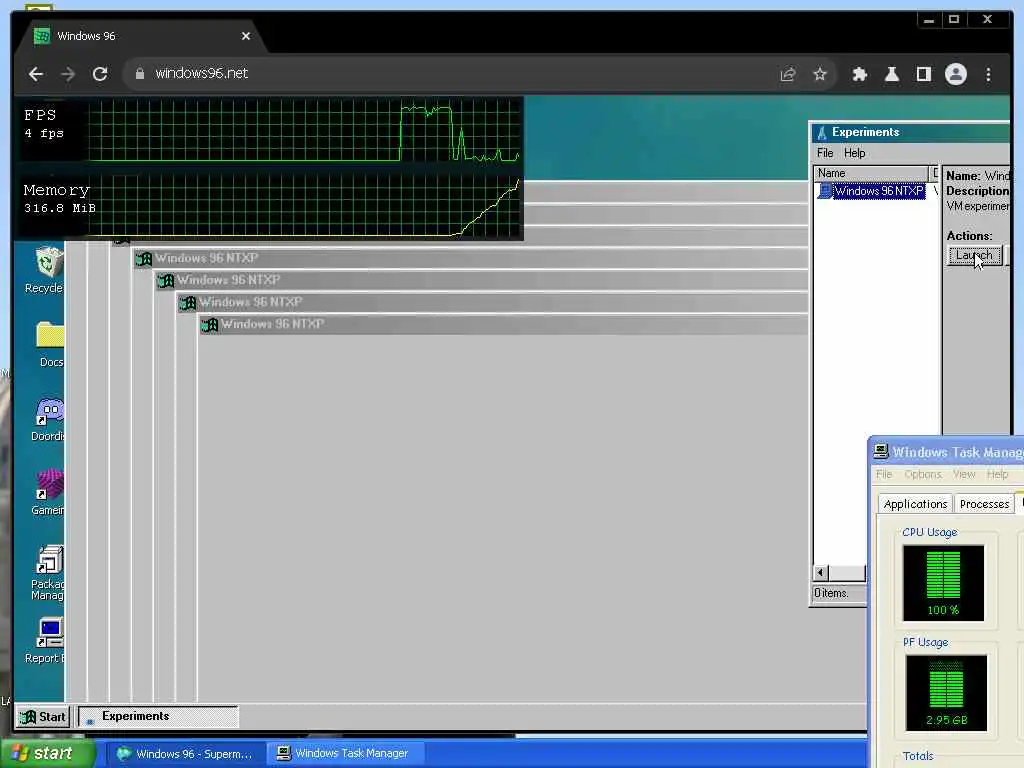Click the Windows 96 Start button
1024x768 pixels.
(x=43, y=716)
